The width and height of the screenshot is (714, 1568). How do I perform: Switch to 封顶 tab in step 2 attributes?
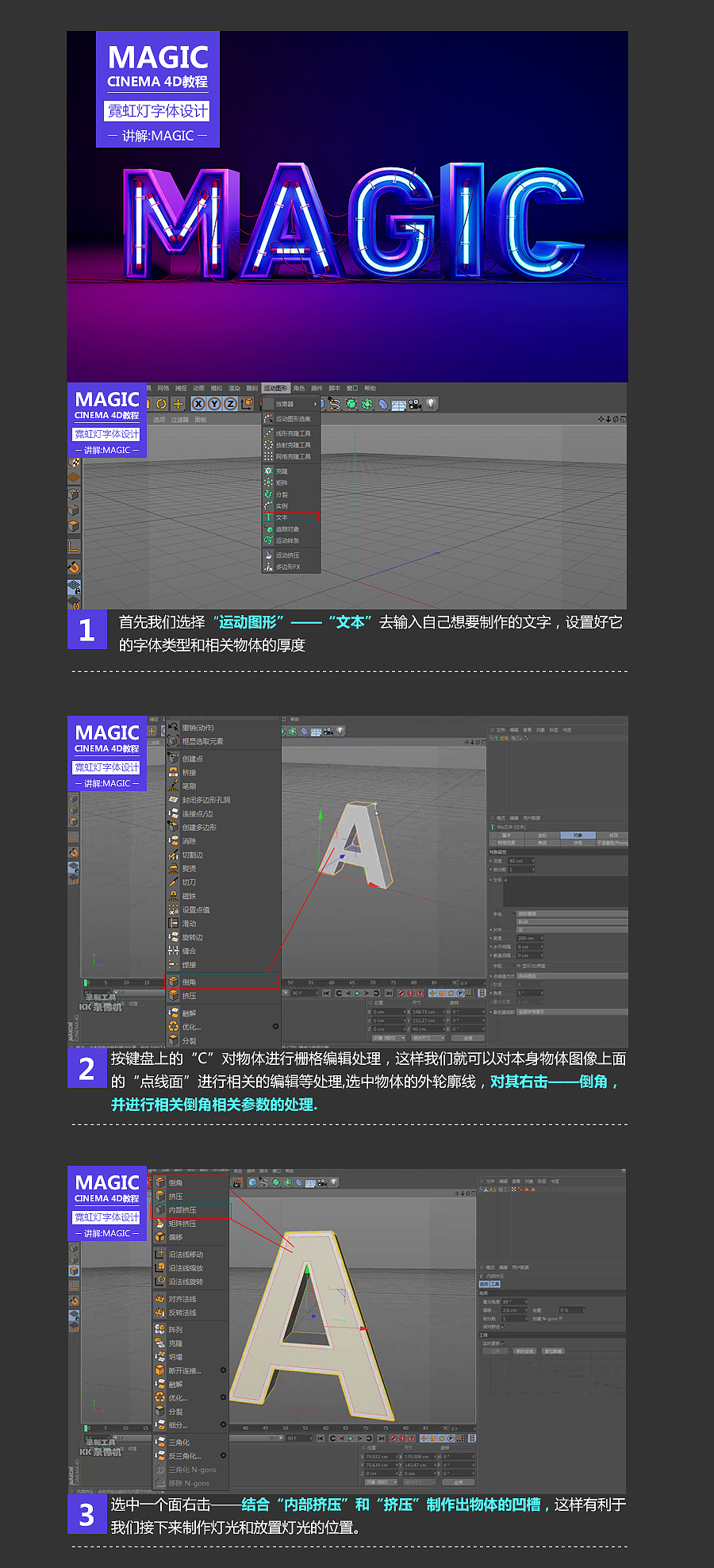[612, 836]
